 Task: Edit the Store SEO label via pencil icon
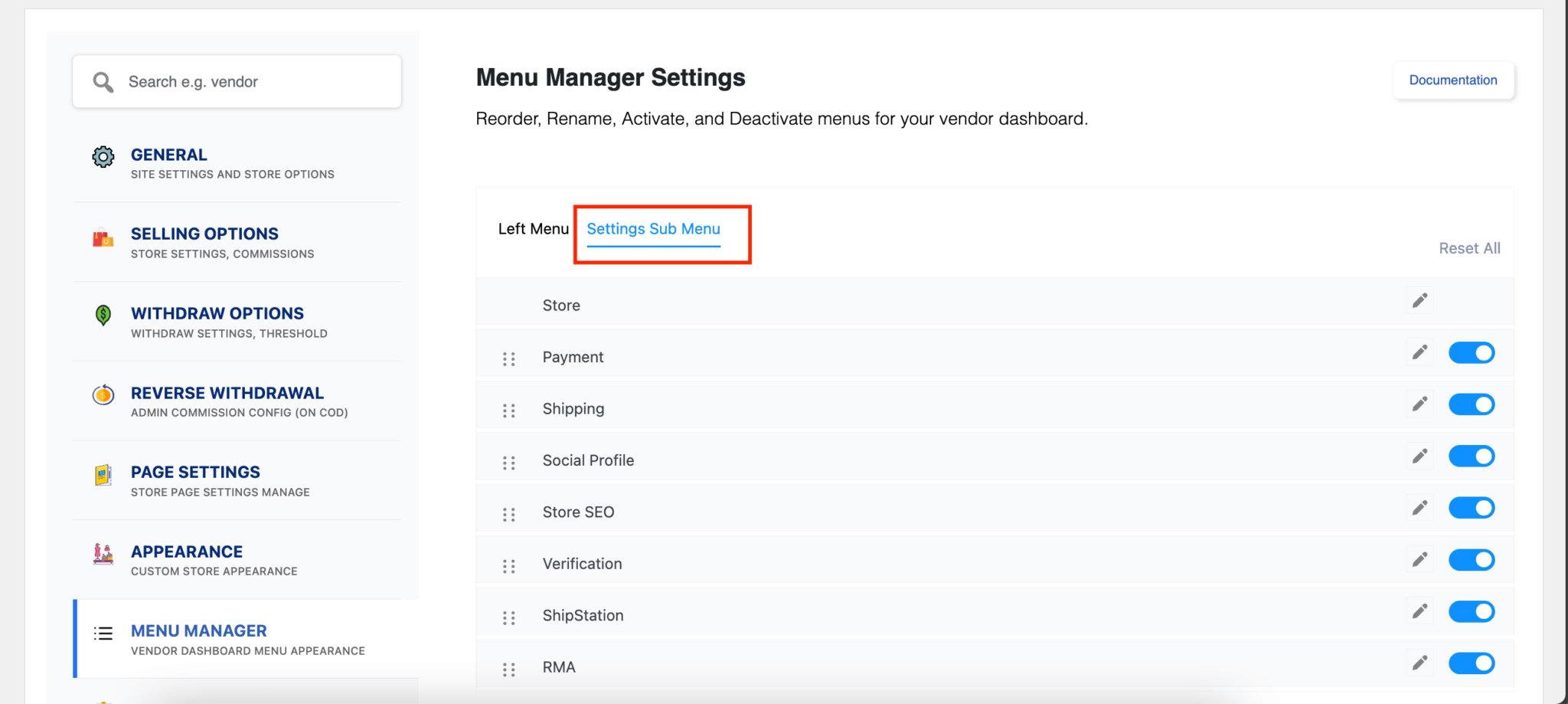[1419, 507]
